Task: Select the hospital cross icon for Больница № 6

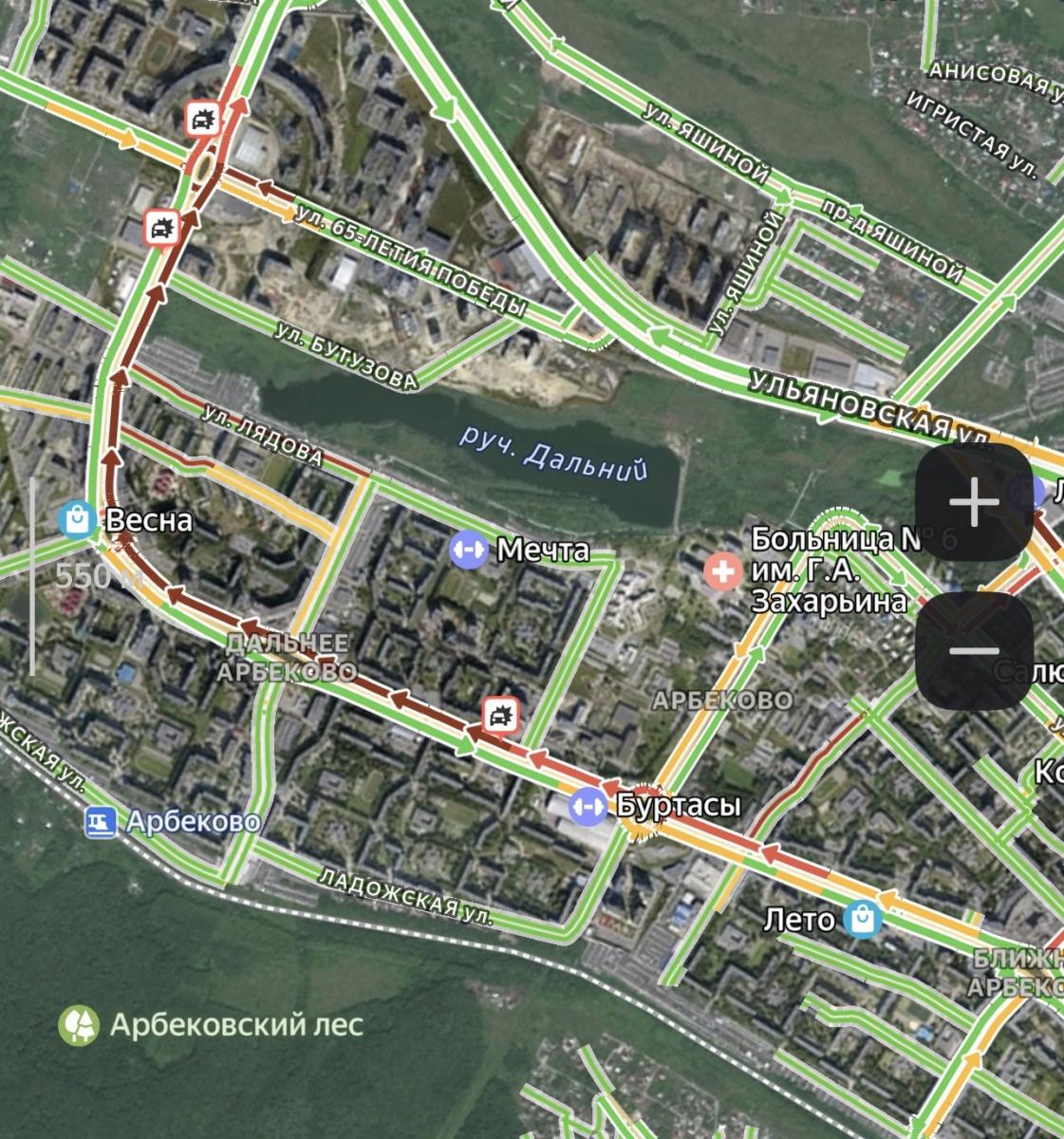Action: pos(723,572)
